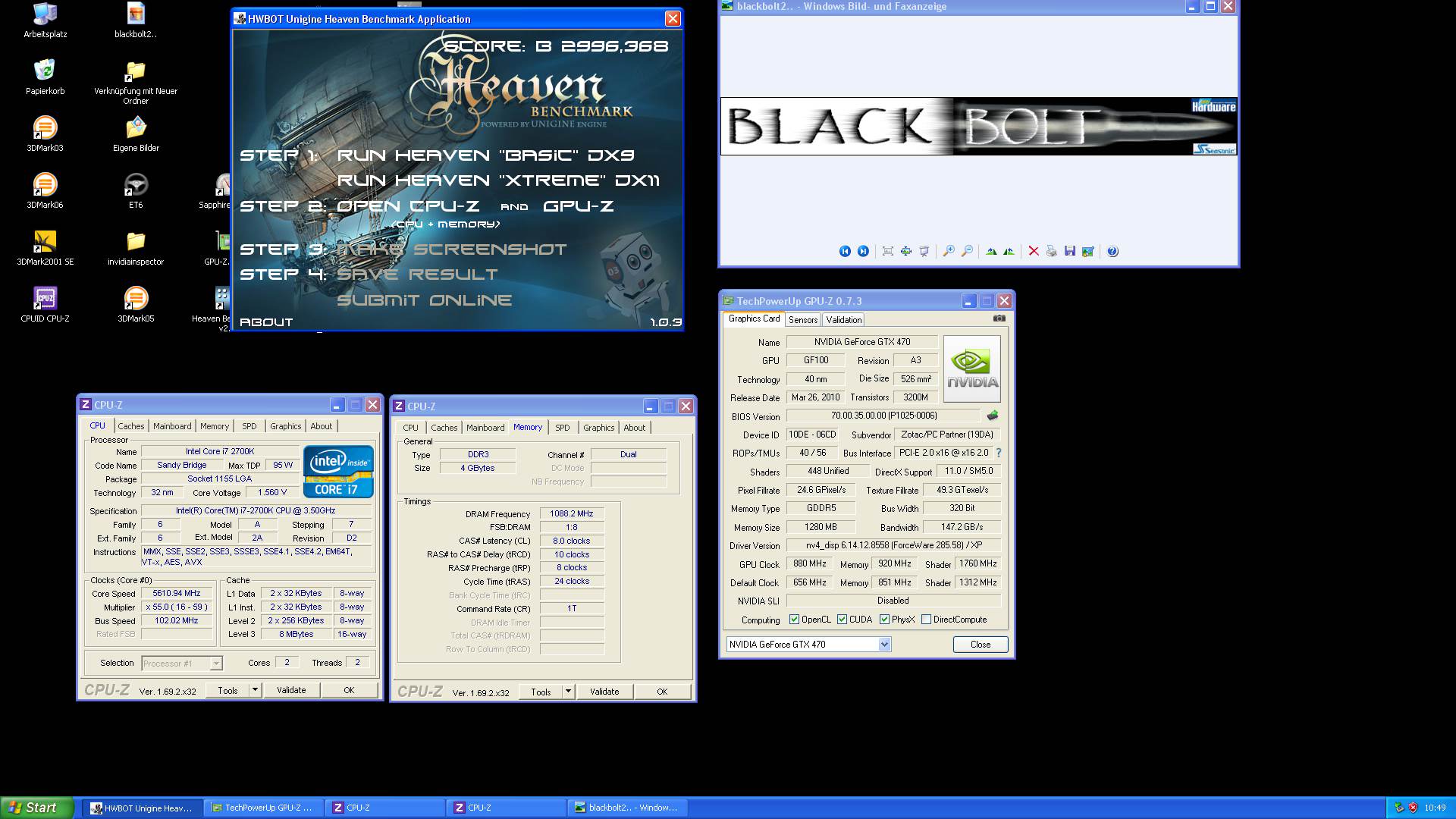This screenshot has width=1456, height=819.
Task: Save the image via floppy icon
Action: [1070, 251]
